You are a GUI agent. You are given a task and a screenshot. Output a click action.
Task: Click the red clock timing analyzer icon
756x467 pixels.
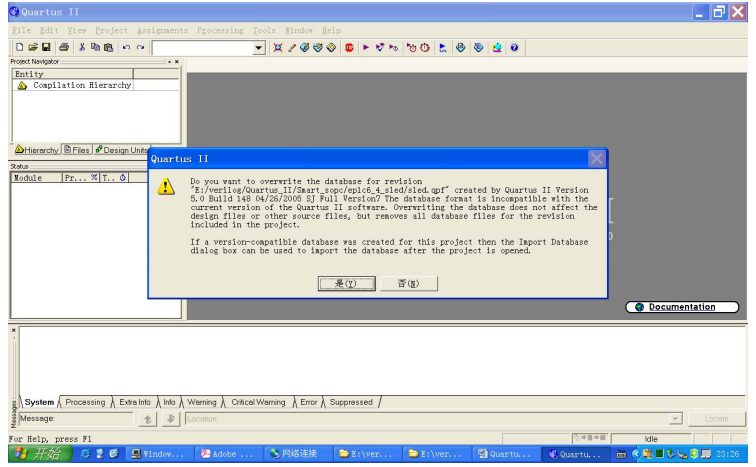pyautogui.click(x=425, y=47)
